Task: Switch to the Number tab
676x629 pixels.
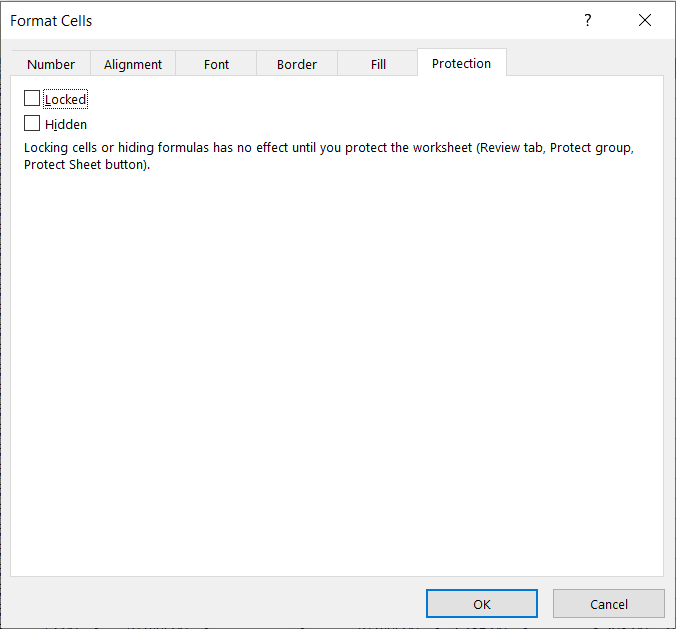Action: click(x=51, y=64)
